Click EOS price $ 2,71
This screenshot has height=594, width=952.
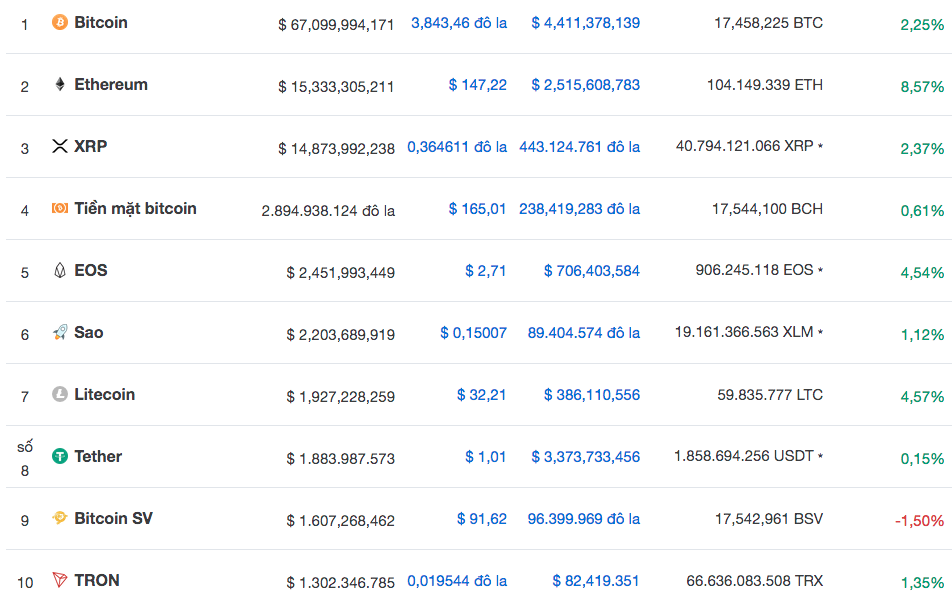click(x=486, y=271)
